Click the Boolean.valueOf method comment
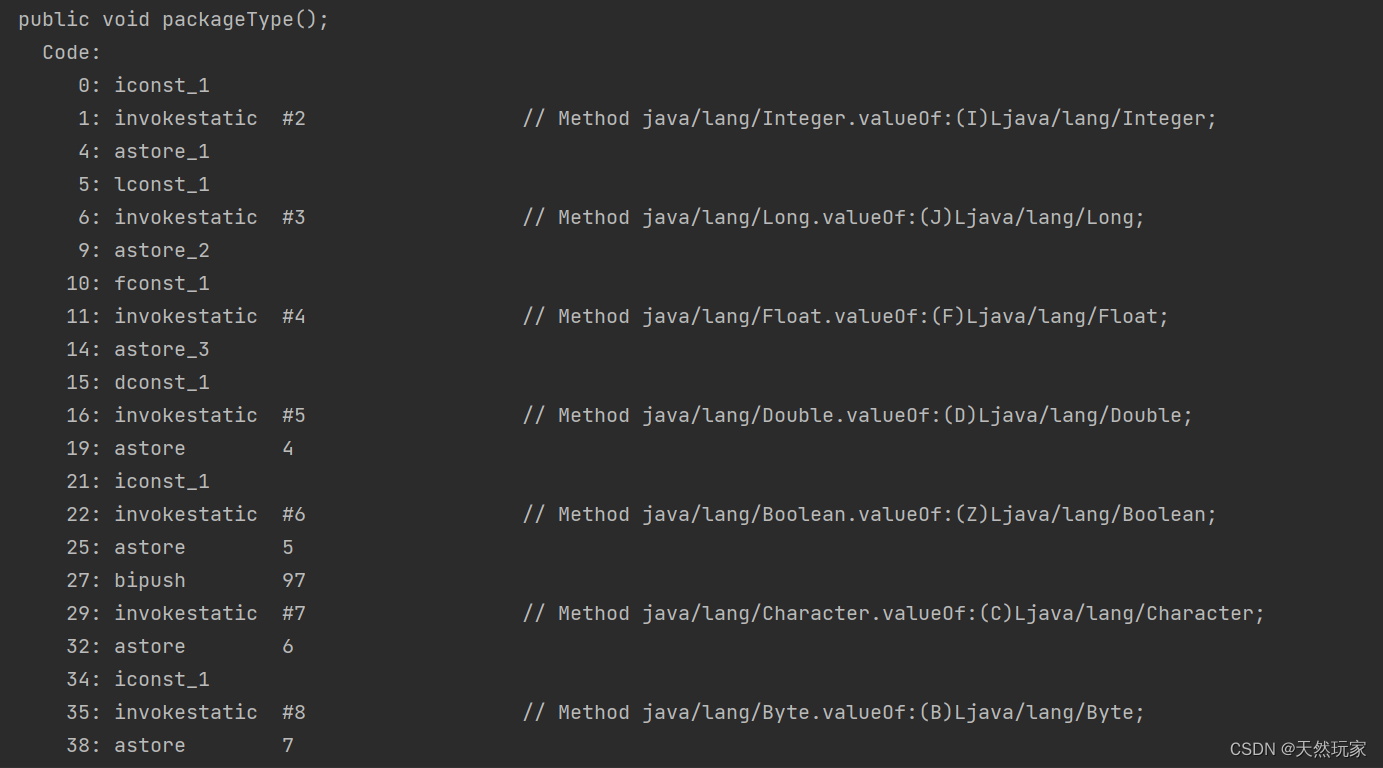Viewport: 1383px width, 768px height. pos(869,515)
